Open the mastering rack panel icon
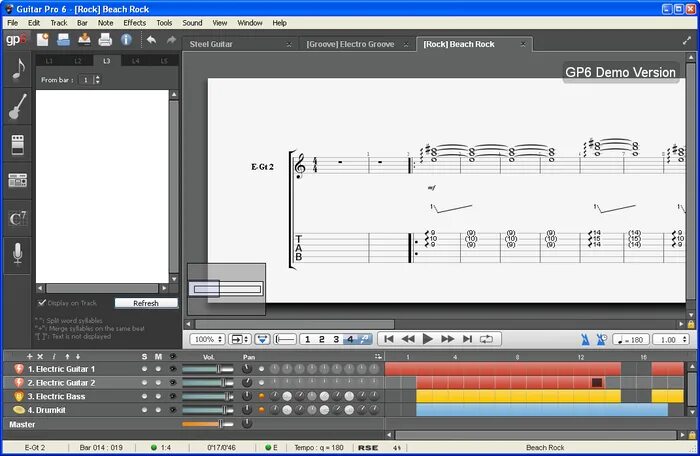Image resolution: width=700 pixels, height=456 pixels. [17, 181]
